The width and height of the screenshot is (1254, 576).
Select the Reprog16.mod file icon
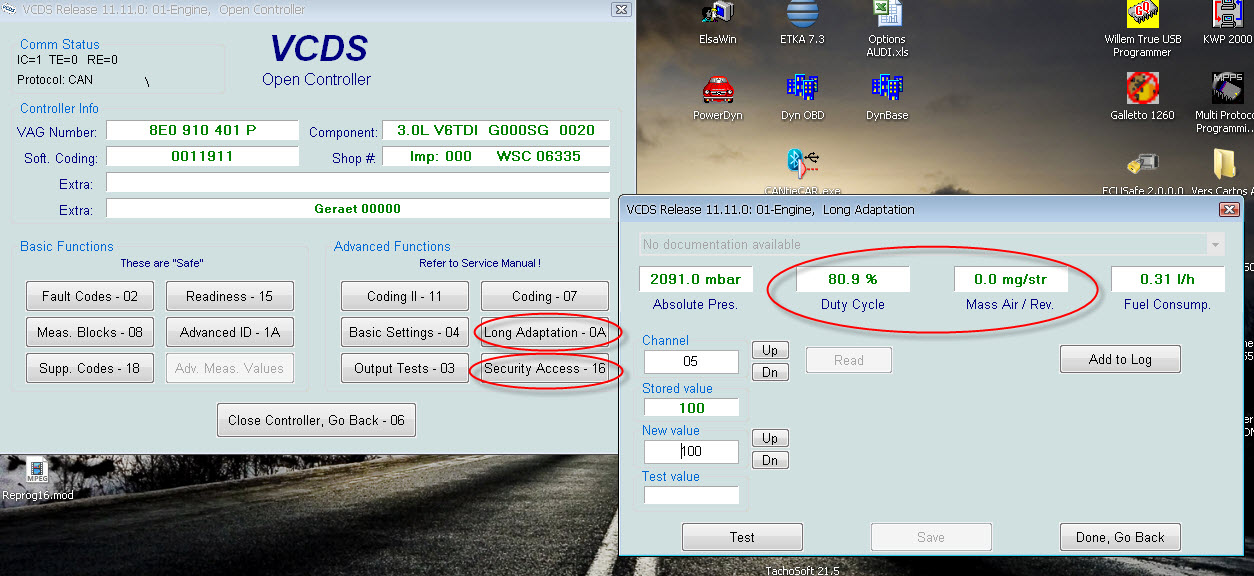37,472
